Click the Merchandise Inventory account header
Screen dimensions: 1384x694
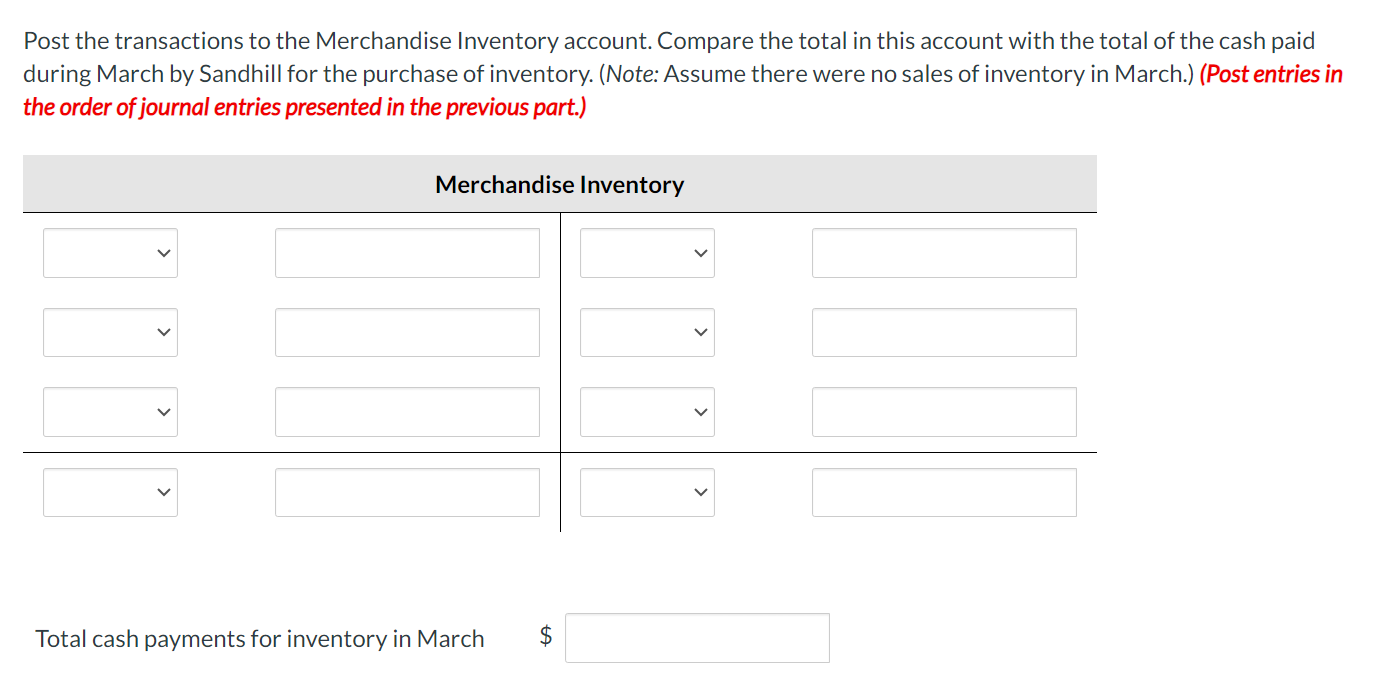tap(559, 185)
